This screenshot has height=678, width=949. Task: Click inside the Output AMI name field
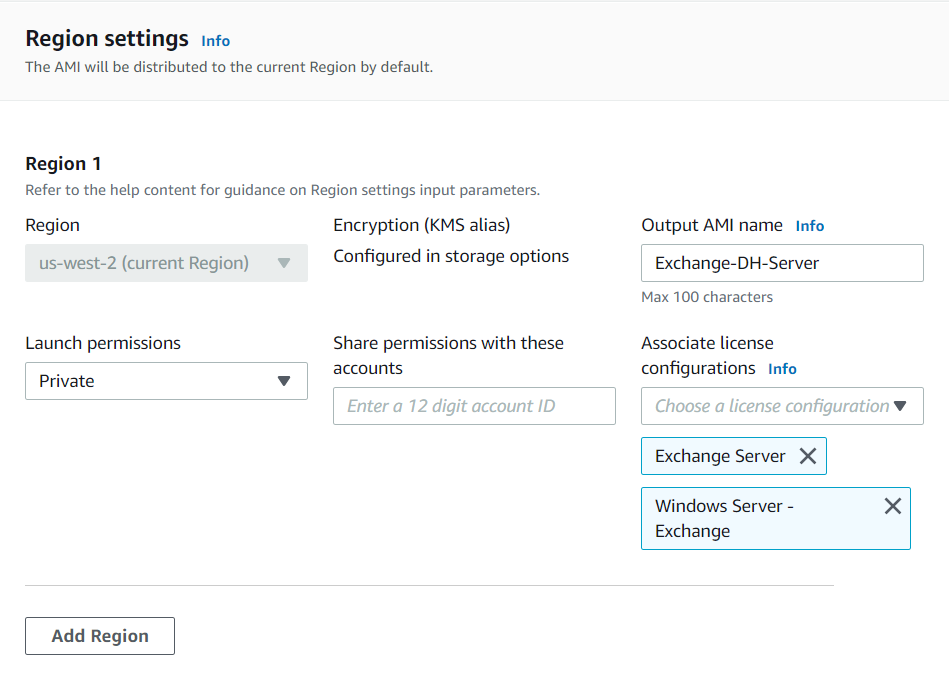pyautogui.click(x=782, y=263)
